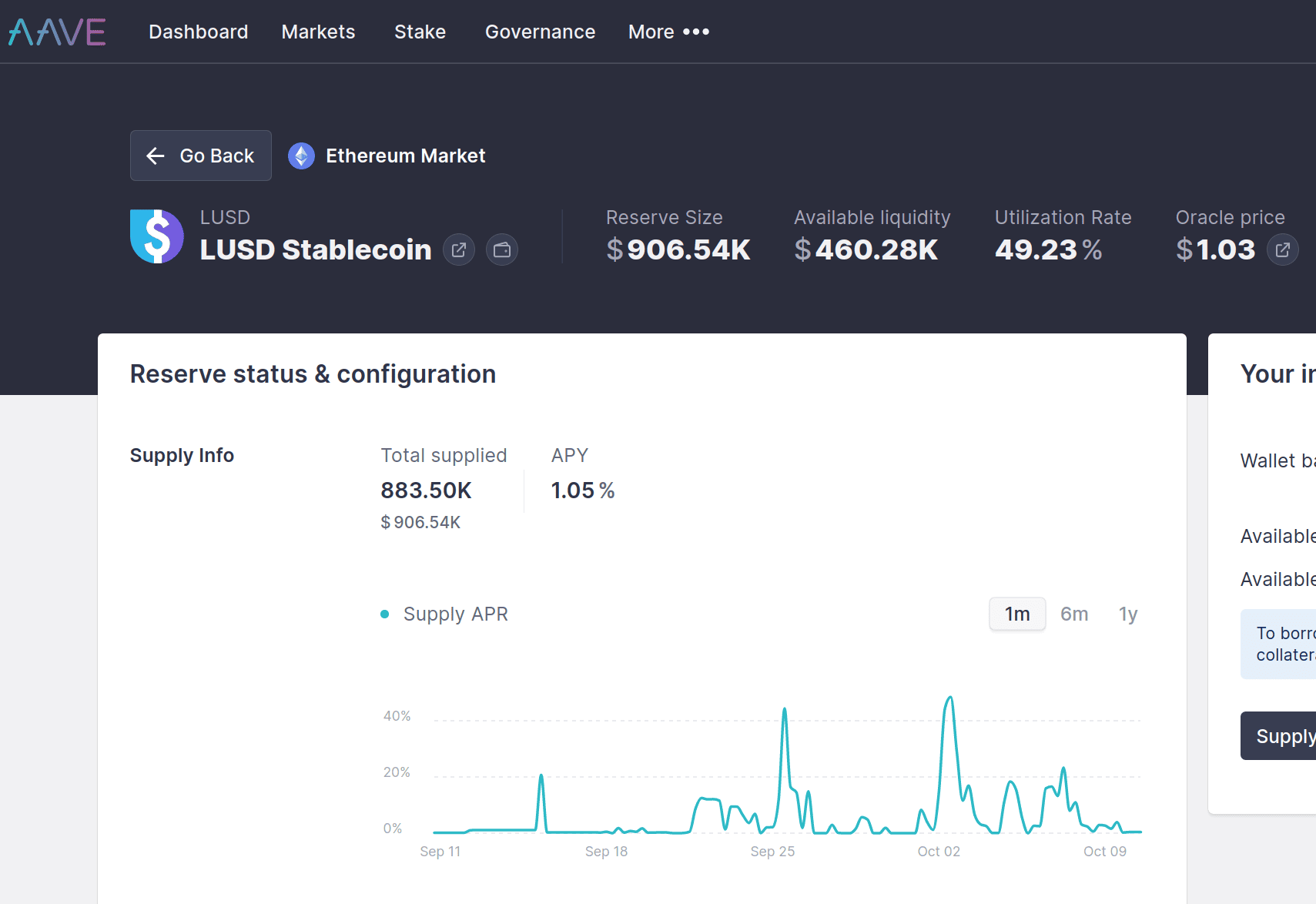Switch chart to 6m time range
The width and height of the screenshot is (1316, 904).
1074,614
